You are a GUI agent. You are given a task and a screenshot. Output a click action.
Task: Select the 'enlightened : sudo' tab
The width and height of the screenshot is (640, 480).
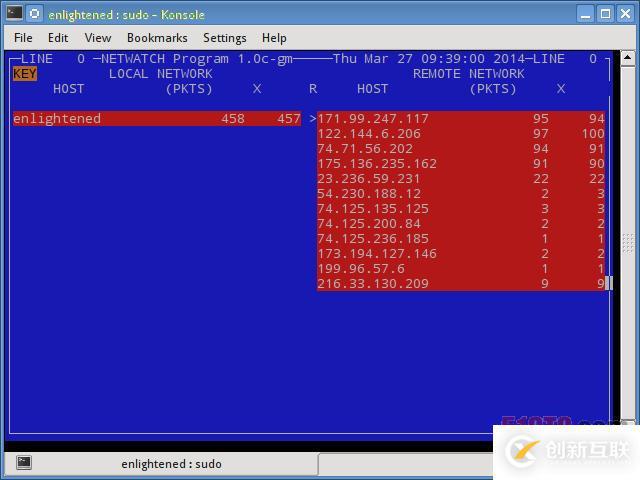(x=161, y=464)
